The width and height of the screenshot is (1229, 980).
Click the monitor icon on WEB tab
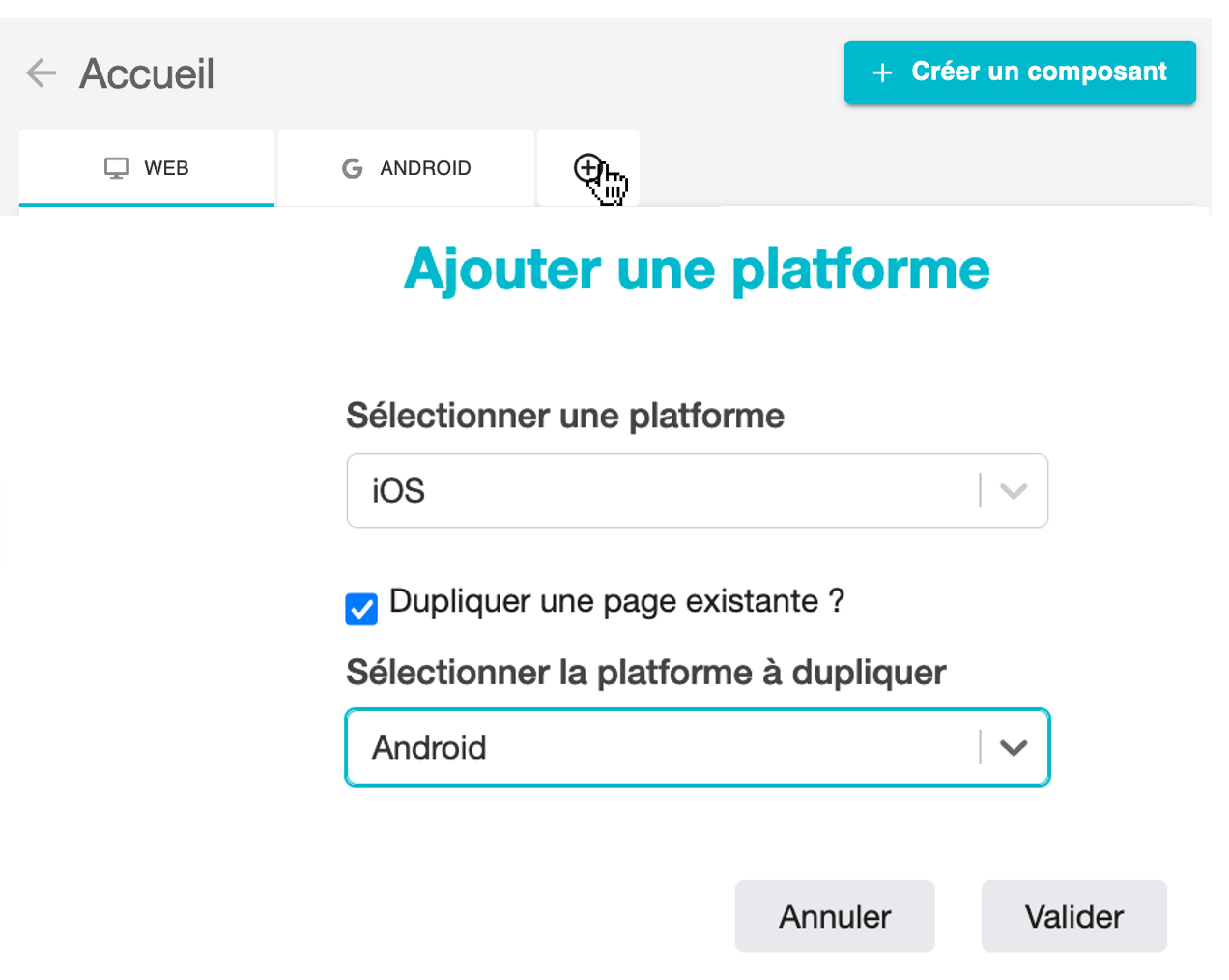(x=116, y=169)
